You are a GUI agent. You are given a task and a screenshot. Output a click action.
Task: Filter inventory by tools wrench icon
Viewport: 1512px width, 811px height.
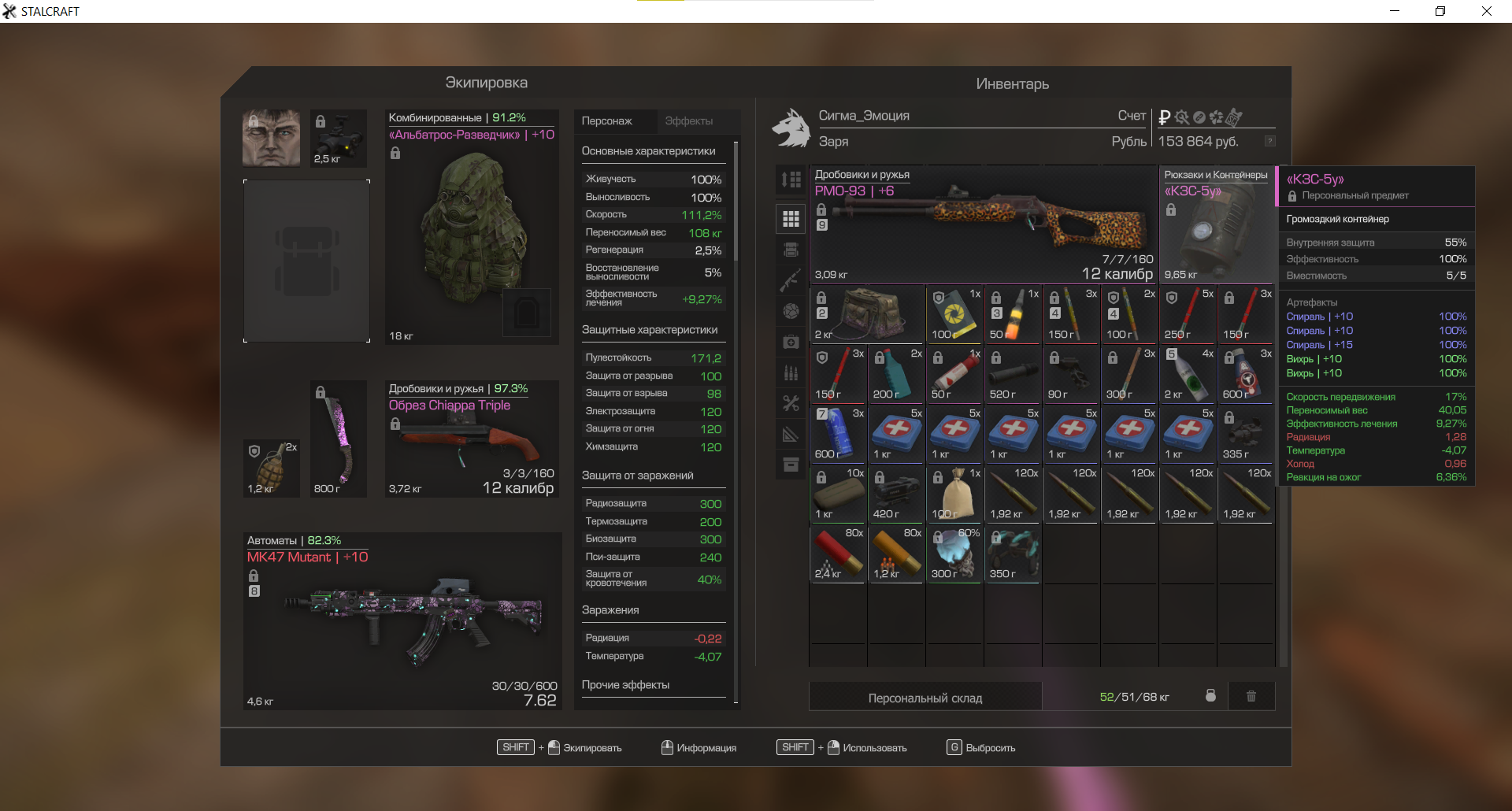[x=791, y=403]
